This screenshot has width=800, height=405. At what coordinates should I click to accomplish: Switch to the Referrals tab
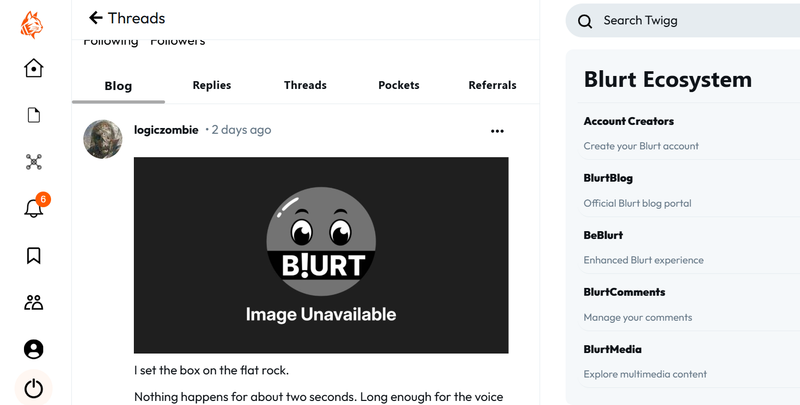coord(492,86)
